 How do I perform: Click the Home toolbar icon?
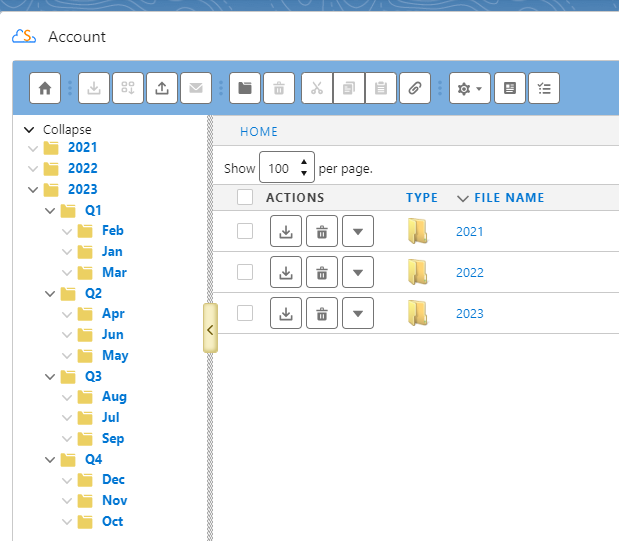click(45, 88)
